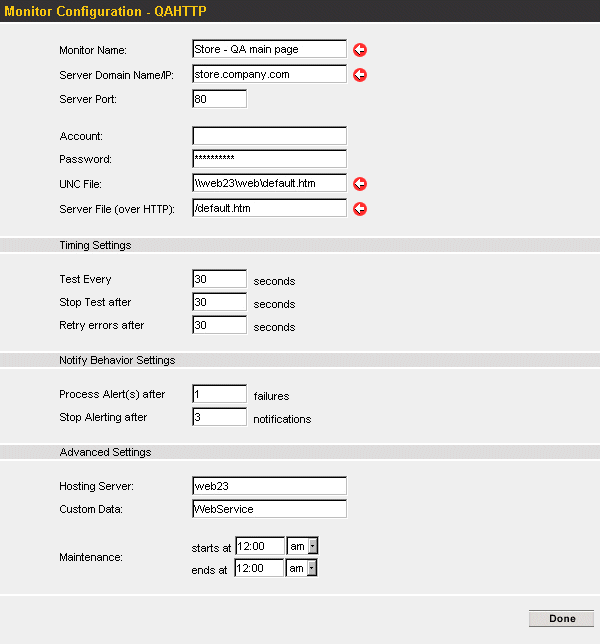600x644 pixels.
Task: Click the ends at label
Action: tap(209, 570)
